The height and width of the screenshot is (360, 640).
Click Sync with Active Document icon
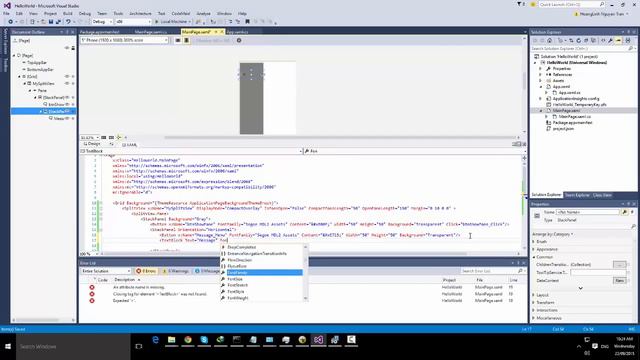(x=571, y=40)
